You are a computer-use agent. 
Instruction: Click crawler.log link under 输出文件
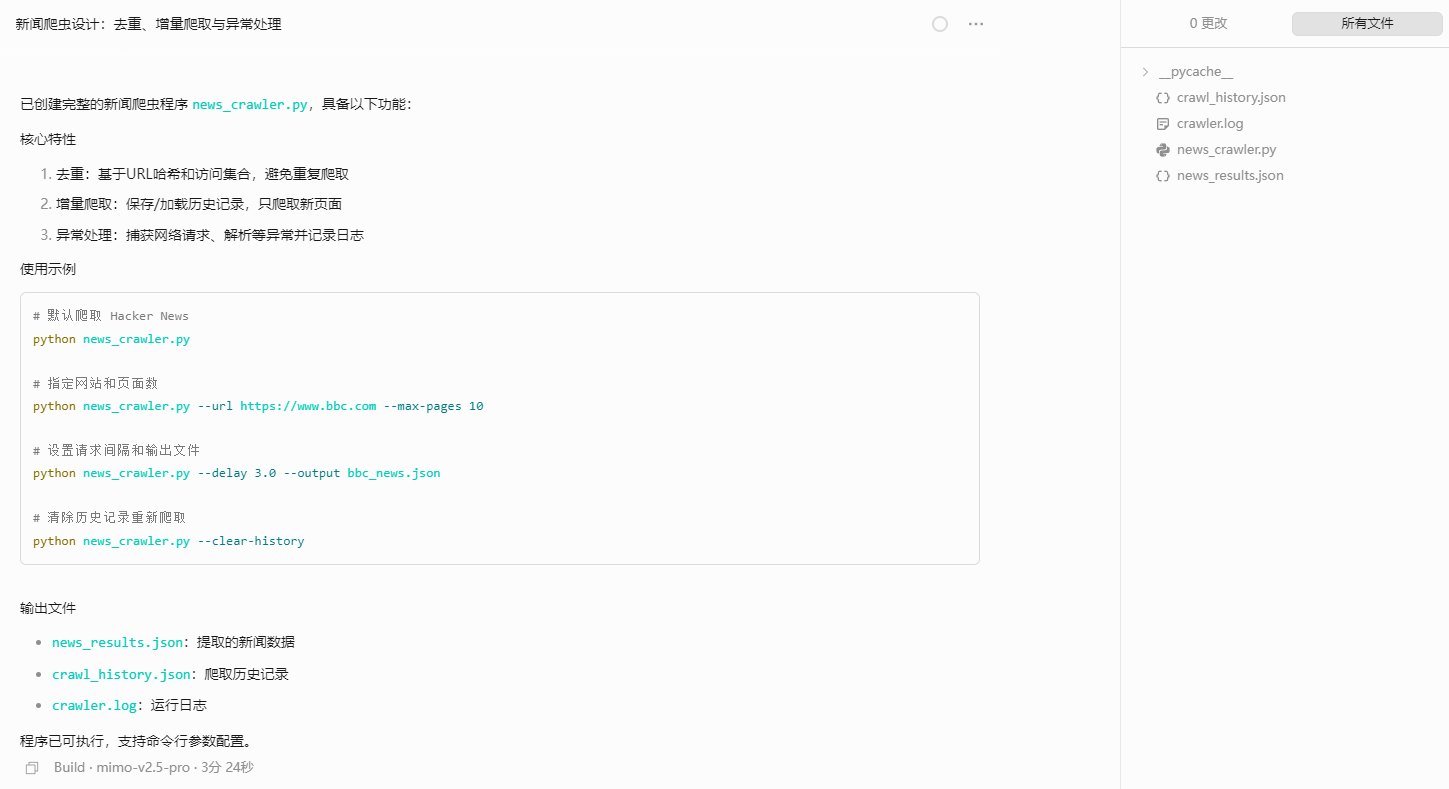tap(94, 706)
